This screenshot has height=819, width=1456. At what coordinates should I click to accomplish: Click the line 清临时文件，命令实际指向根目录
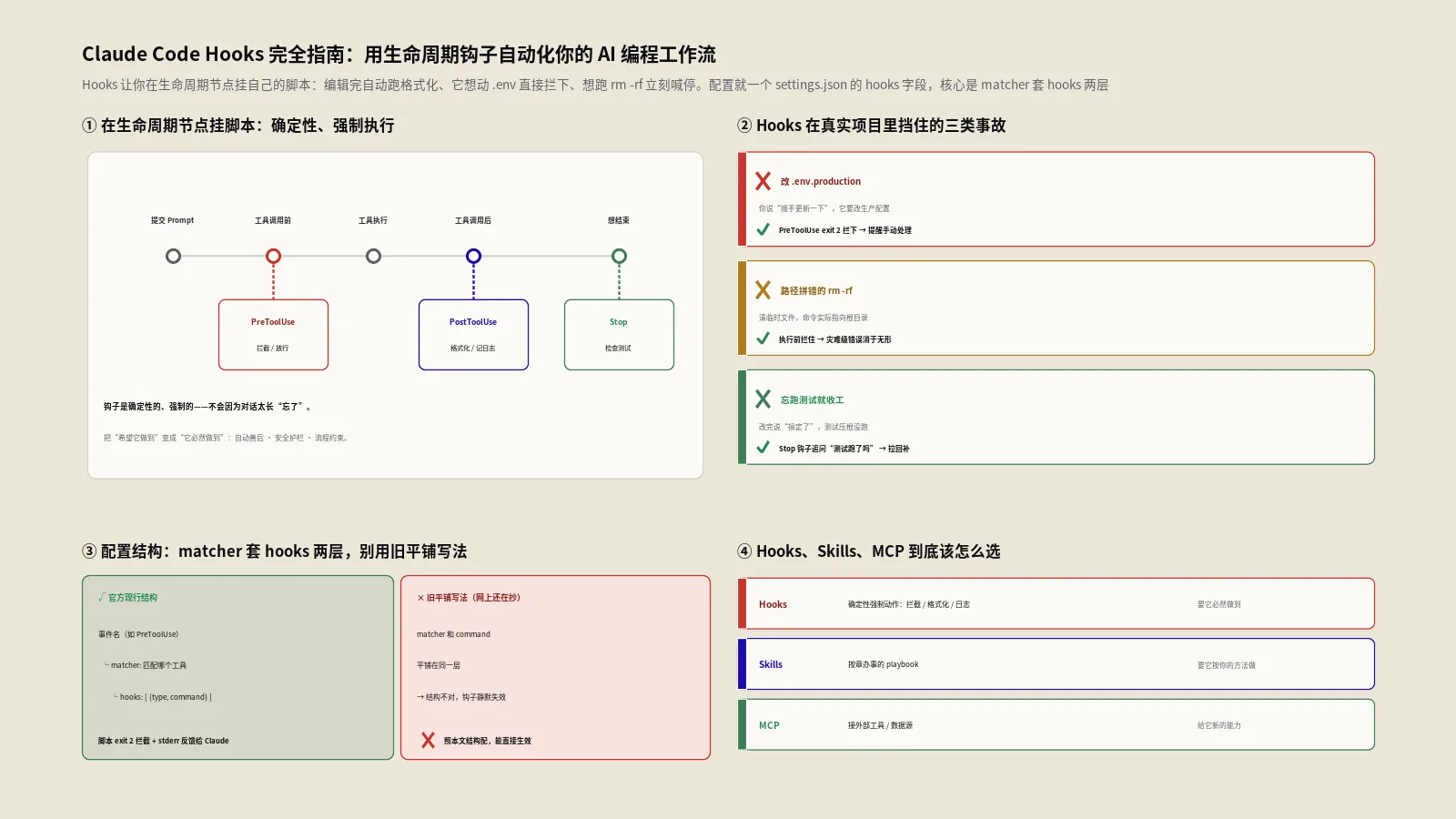pos(814,318)
